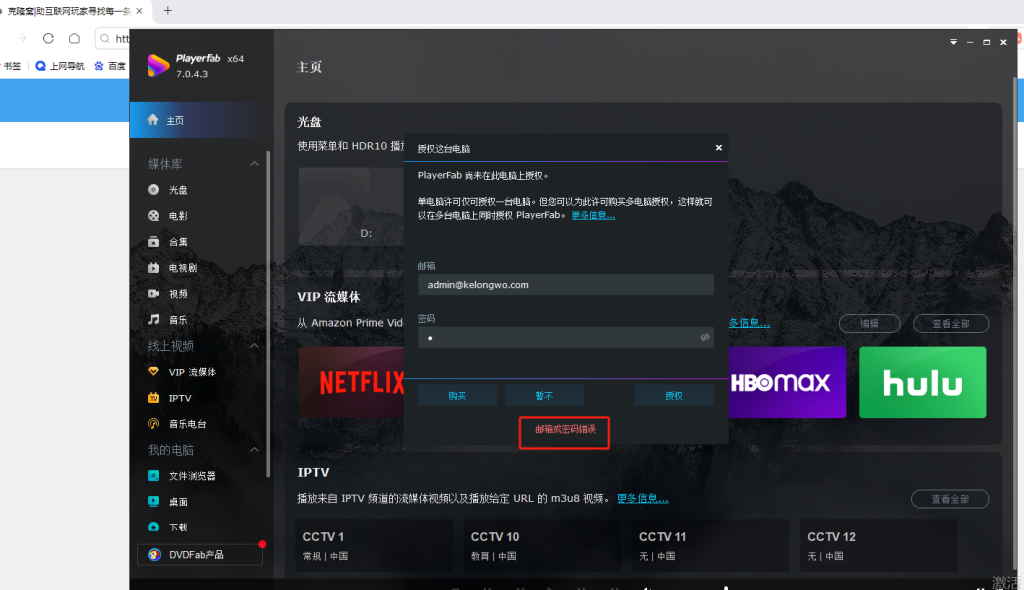Open the VIP 流媒体 diamond icon
Viewport: 1024px width, 590px height.
(x=153, y=372)
